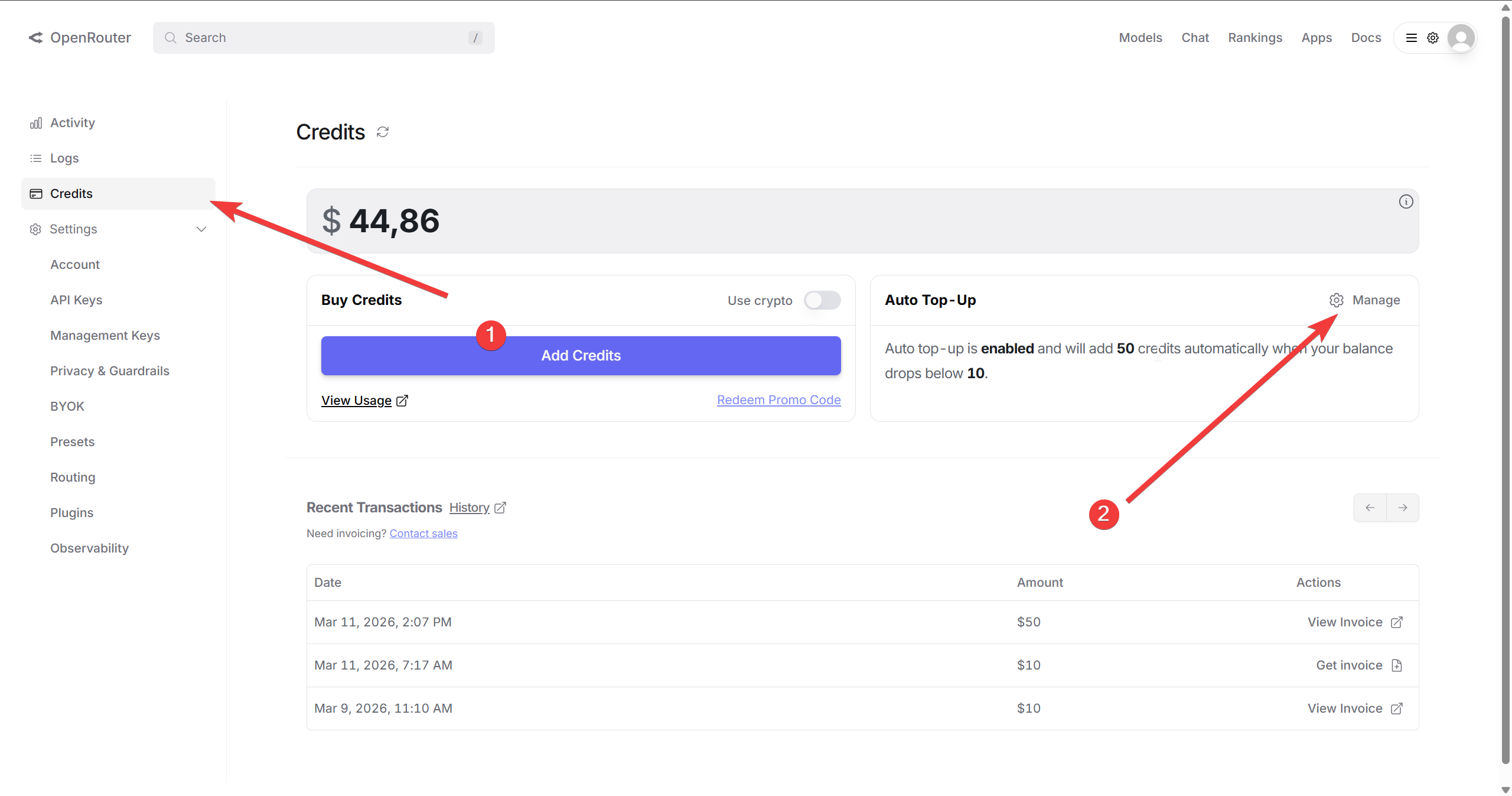Open Logs in the sidebar

[118, 158]
